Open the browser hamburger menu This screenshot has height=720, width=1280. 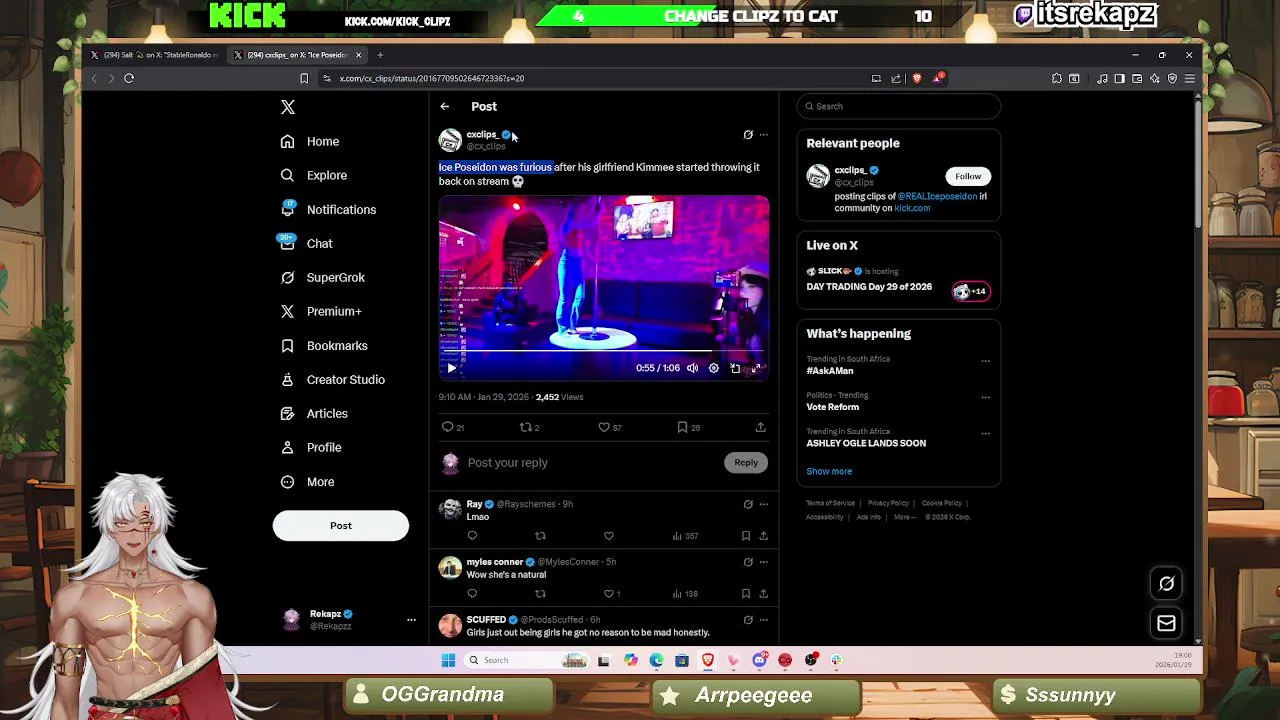(1189, 78)
